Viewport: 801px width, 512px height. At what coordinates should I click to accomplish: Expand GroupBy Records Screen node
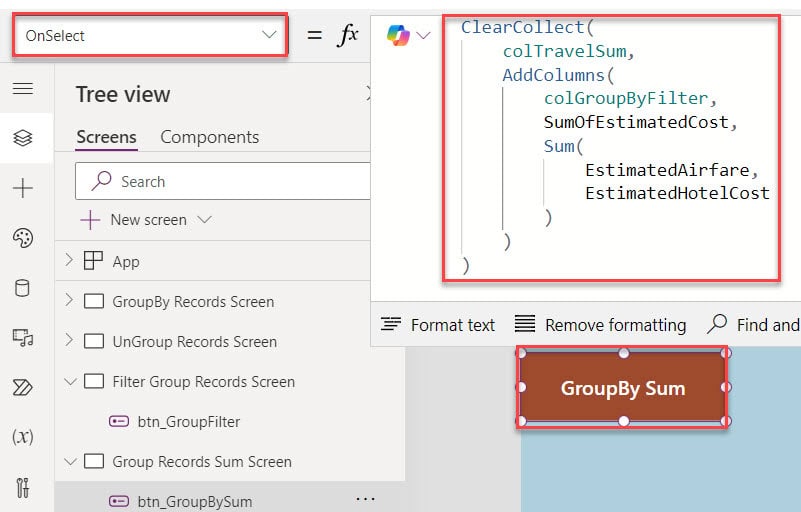coord(69,300)
